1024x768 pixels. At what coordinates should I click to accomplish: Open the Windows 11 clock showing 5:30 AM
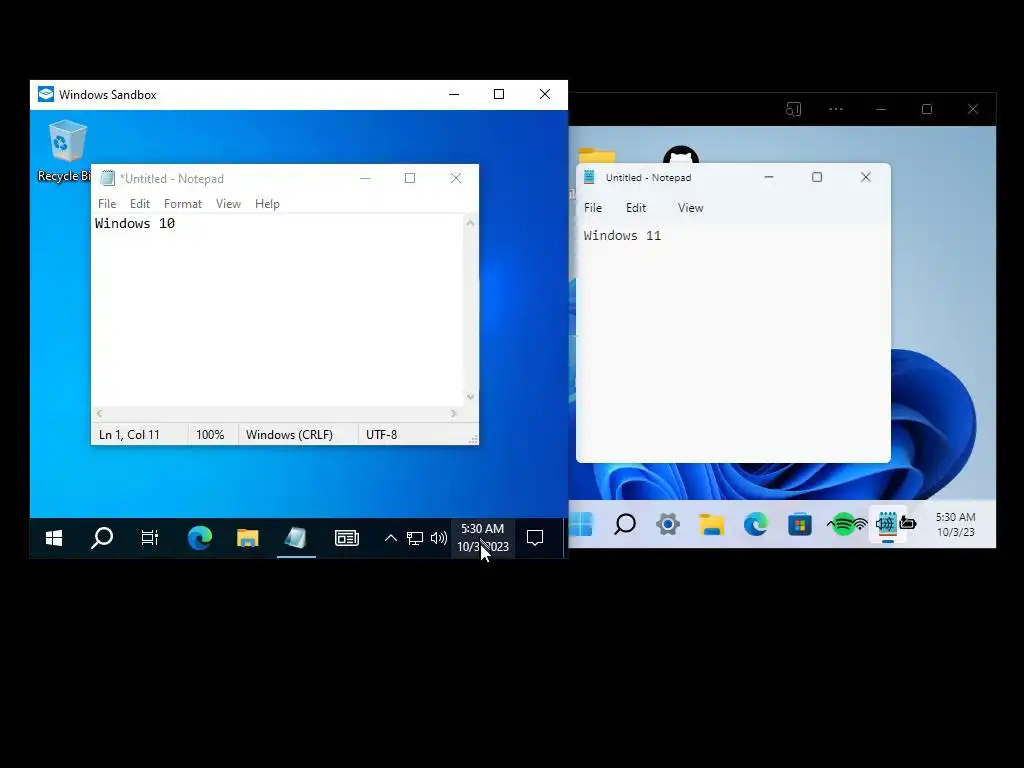click(955, 524)
